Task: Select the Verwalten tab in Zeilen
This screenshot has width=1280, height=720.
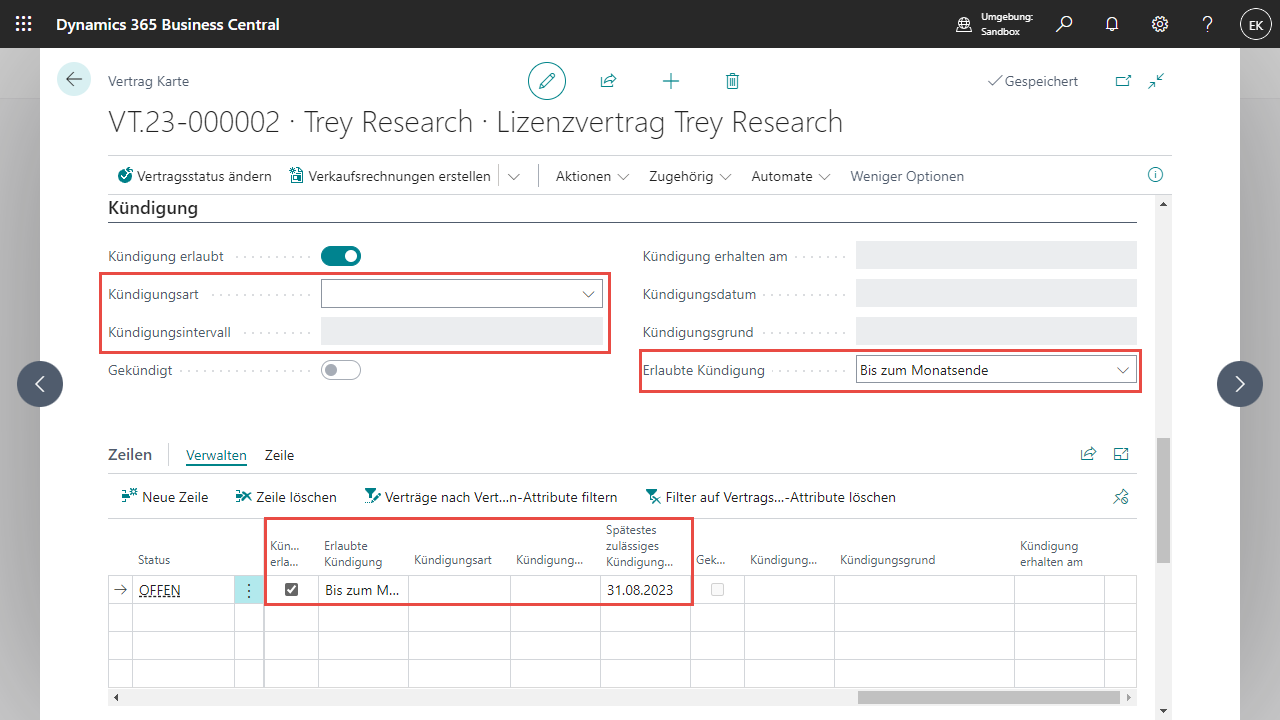Action: click(x=216, y=455)
